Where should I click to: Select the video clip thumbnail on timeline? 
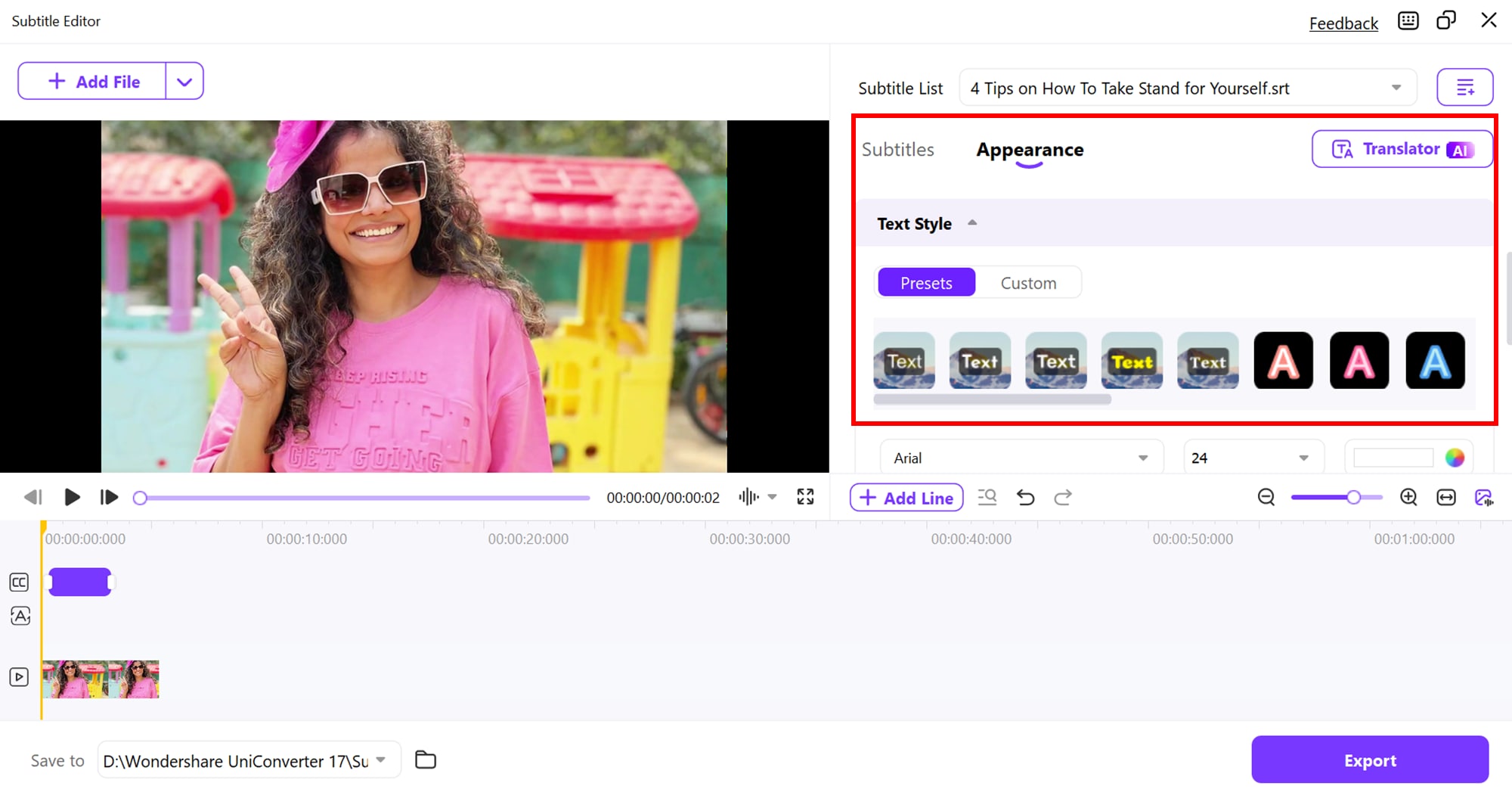click(x=101, y=679)
